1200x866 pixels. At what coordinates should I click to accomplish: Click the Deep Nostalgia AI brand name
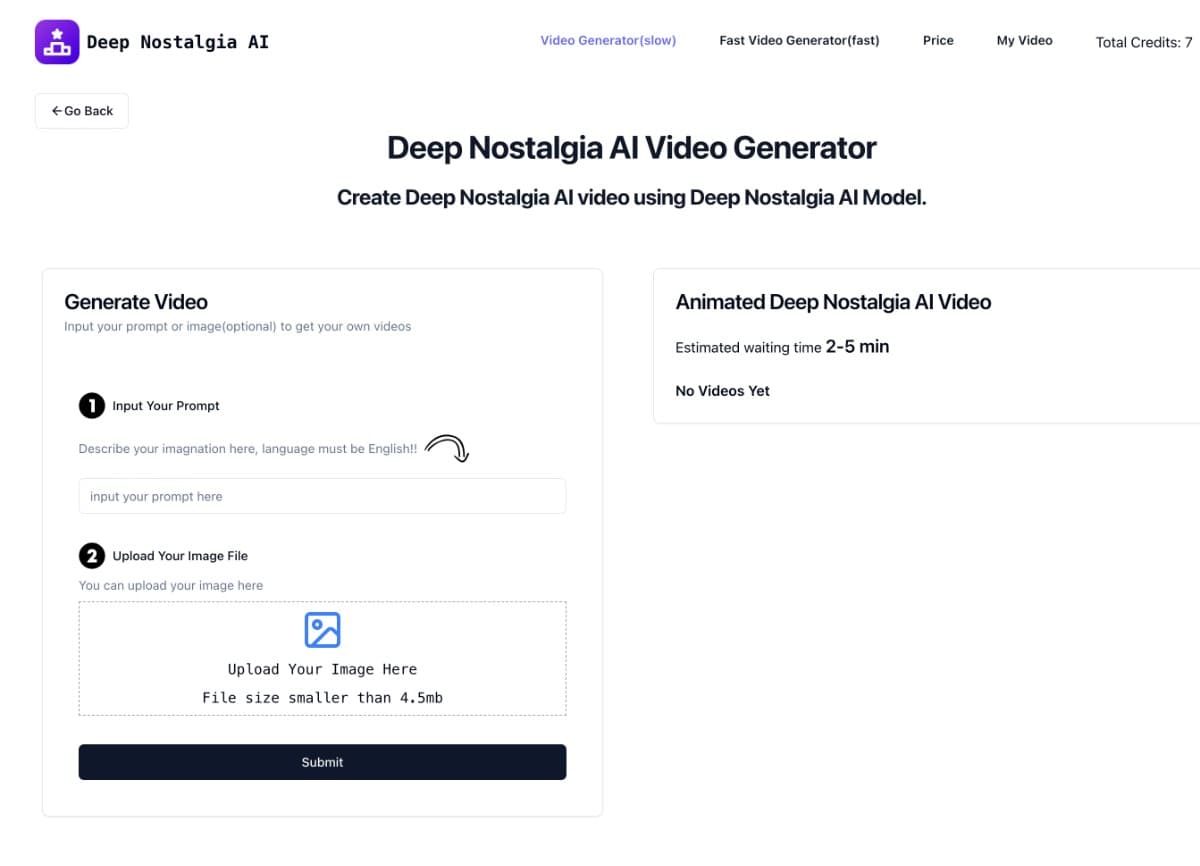point(178,42)
